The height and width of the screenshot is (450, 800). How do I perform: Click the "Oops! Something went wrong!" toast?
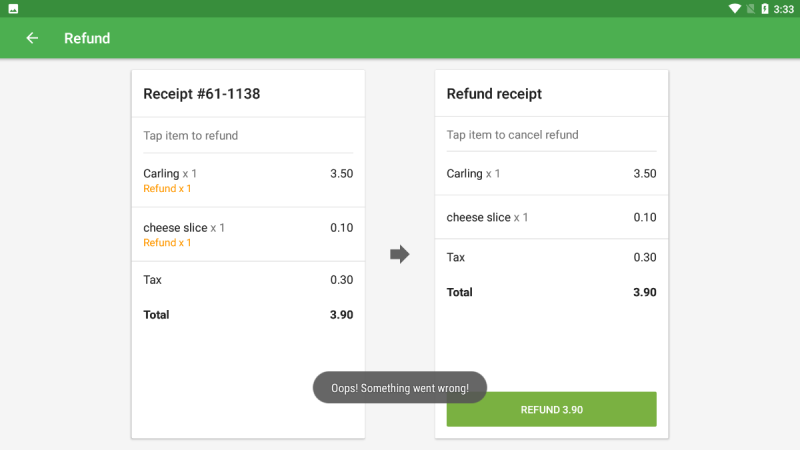(399, 387)
